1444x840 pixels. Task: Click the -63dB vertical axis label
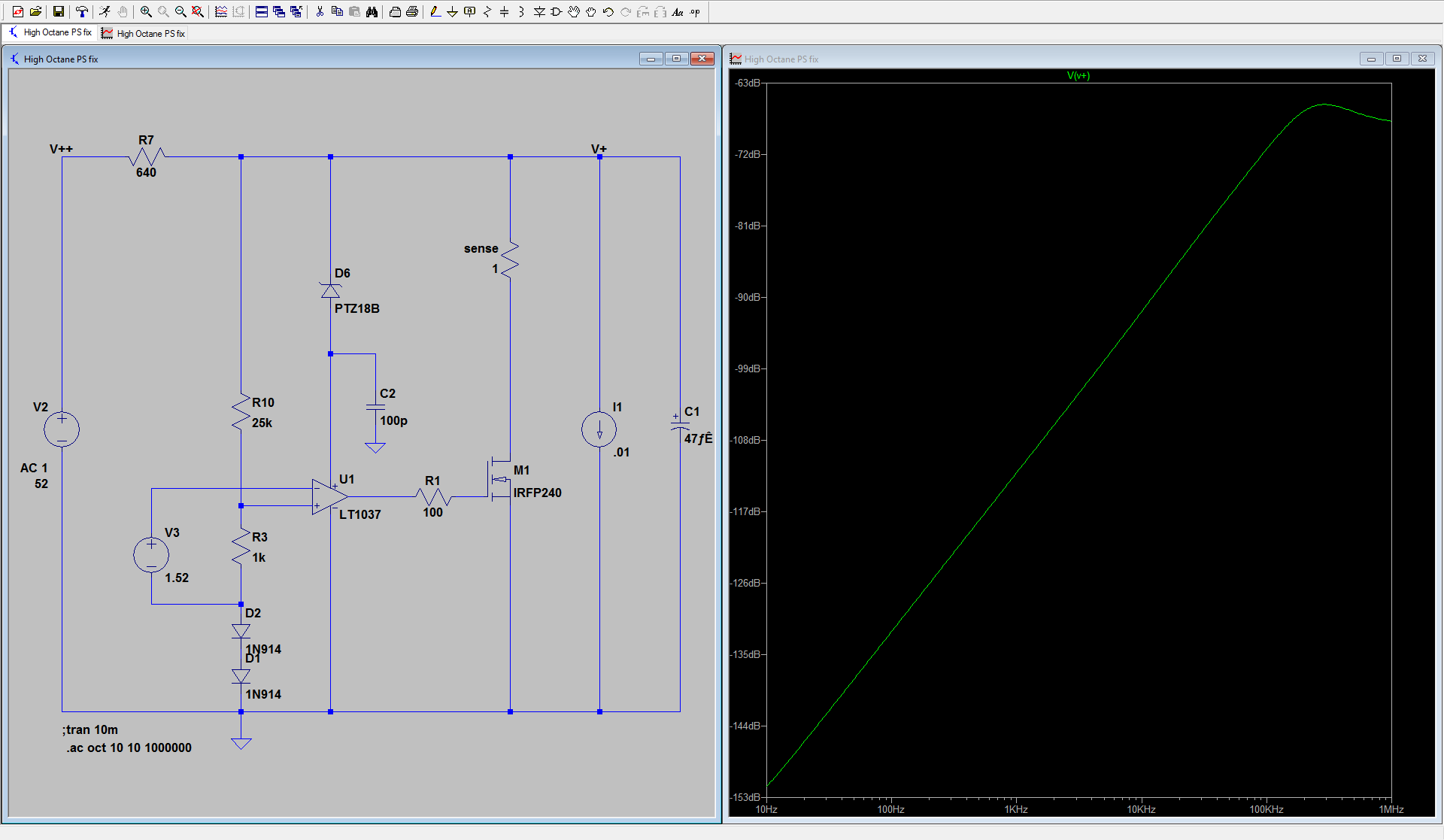748,83
